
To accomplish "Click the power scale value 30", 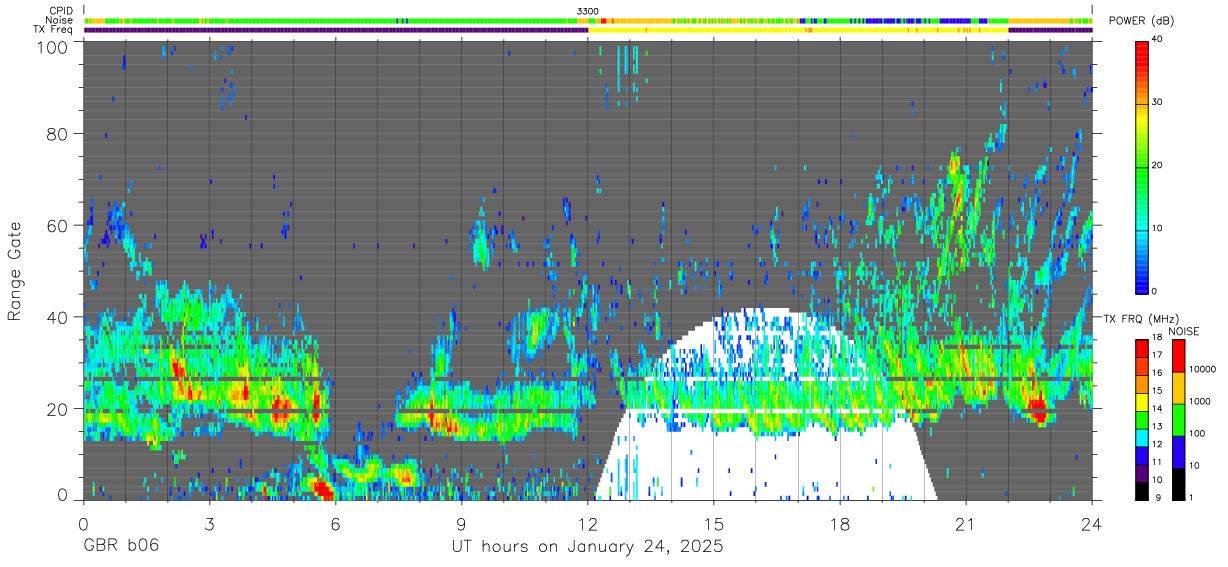I will tap(1158, 103).
